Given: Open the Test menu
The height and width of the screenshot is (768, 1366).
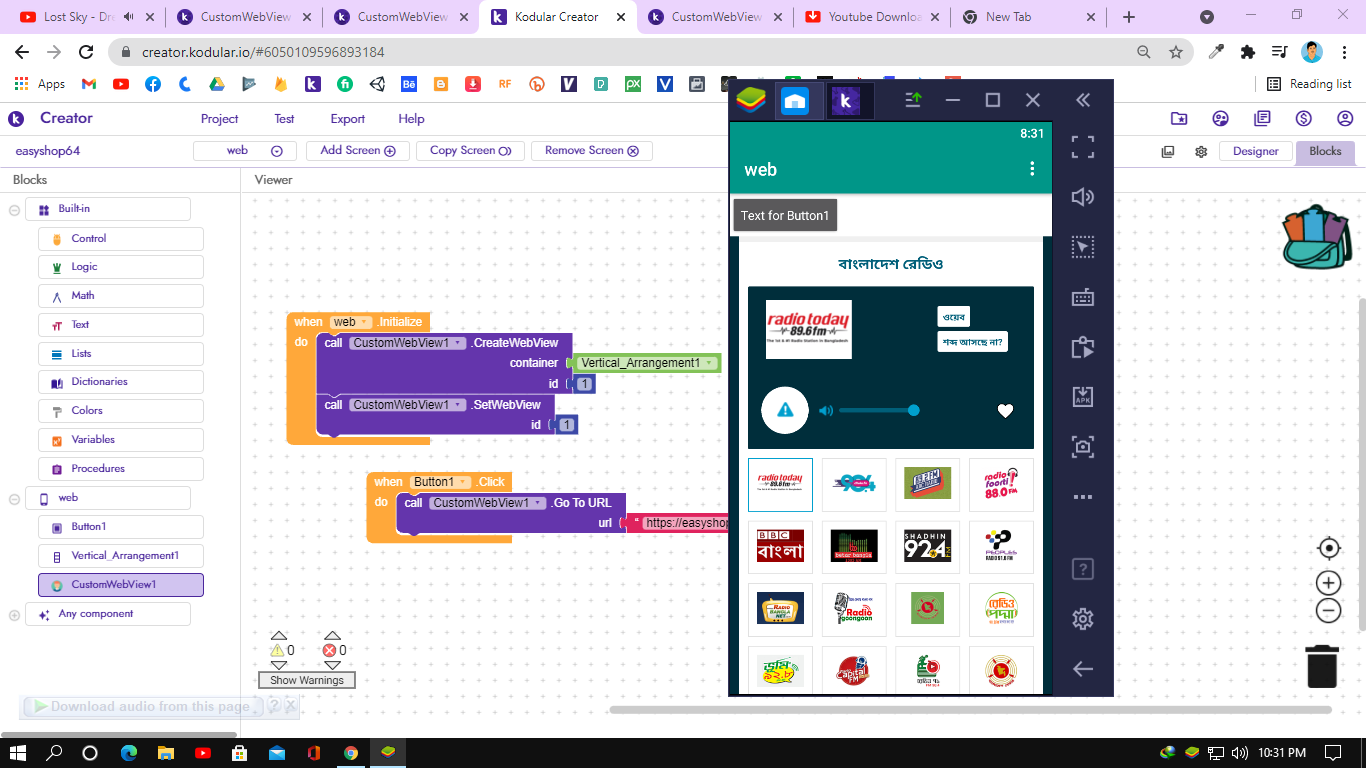Looking at the screenshot, I should (x=284, y=118).
